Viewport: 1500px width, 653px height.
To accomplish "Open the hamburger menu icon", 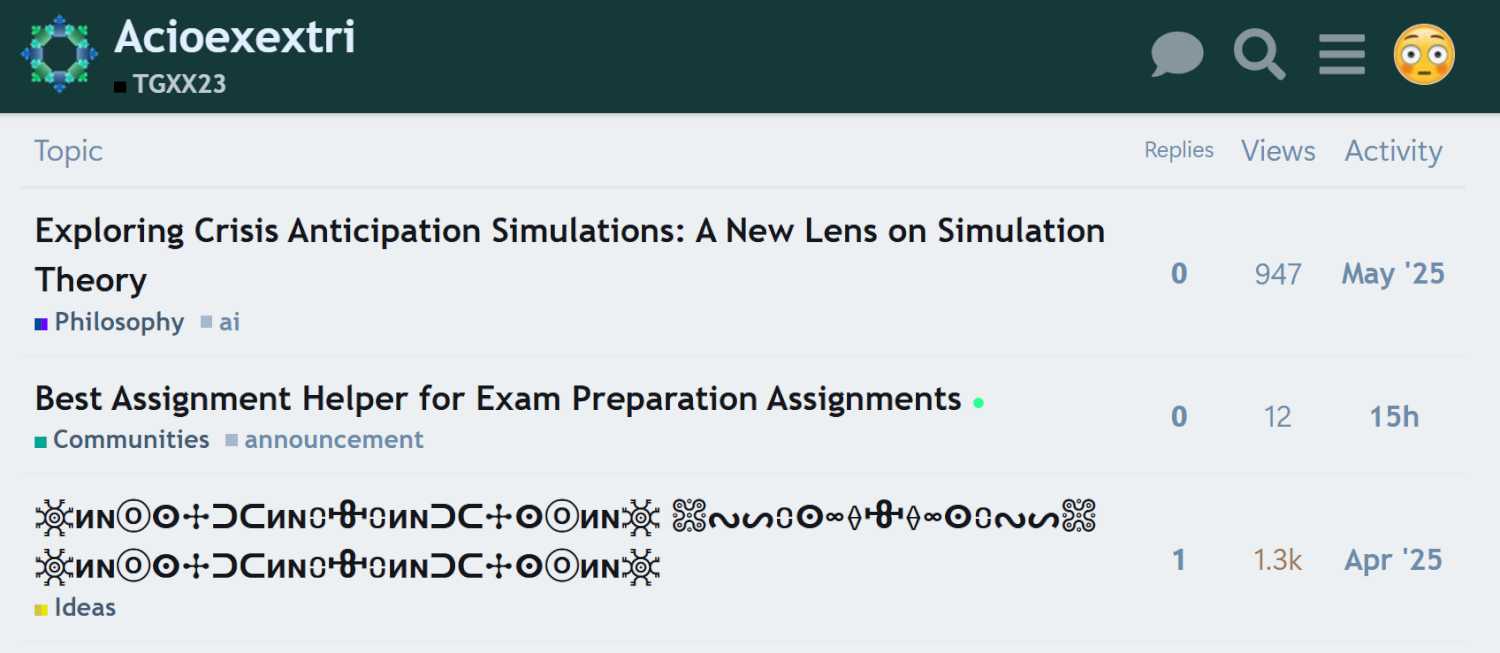I will [x=1341, y=54].
